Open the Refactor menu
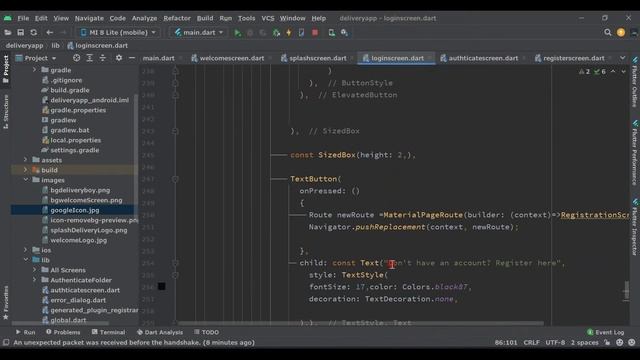 177,18
